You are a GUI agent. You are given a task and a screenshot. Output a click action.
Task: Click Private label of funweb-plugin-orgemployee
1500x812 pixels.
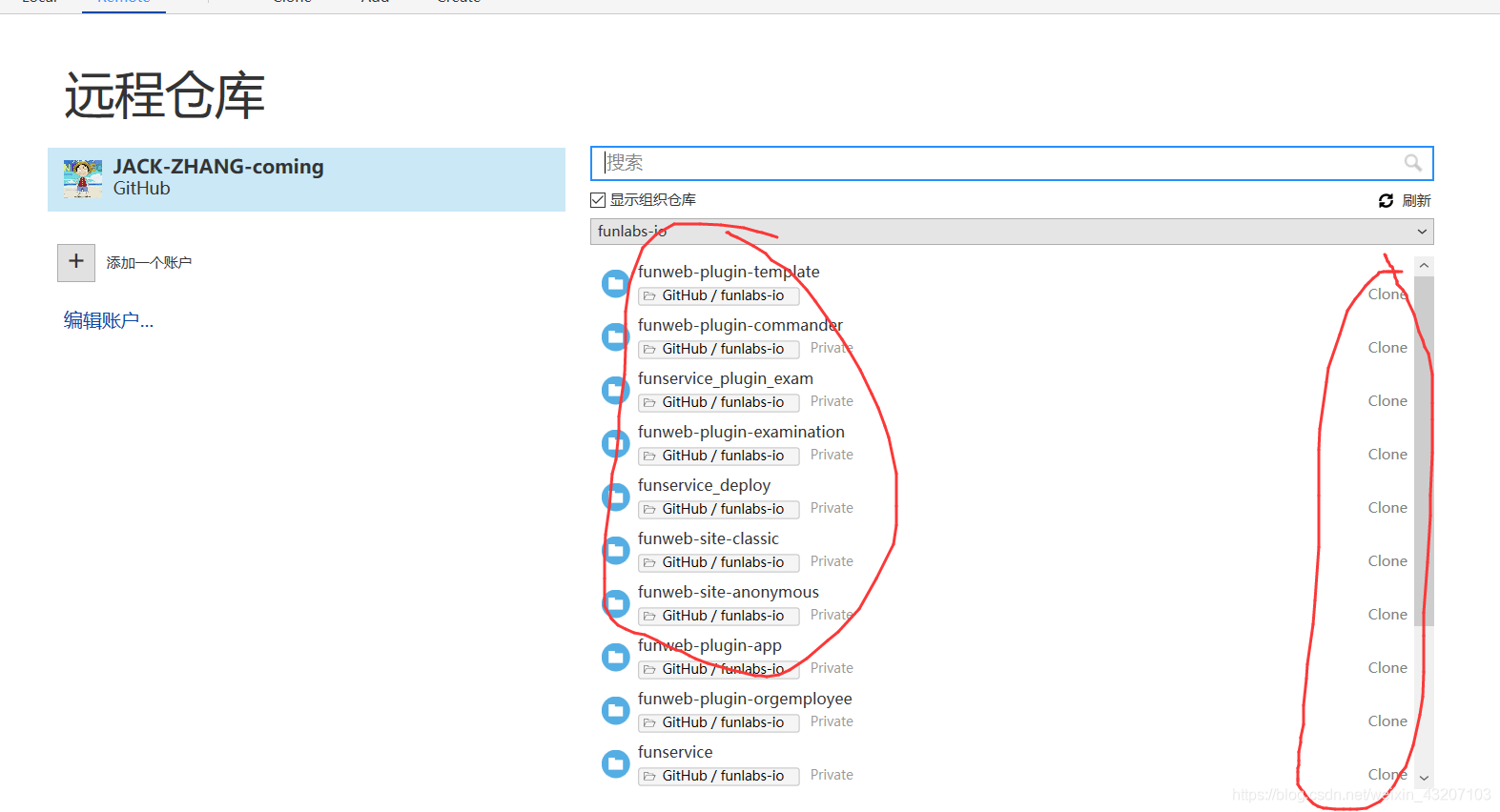click(x=832, y=721)
